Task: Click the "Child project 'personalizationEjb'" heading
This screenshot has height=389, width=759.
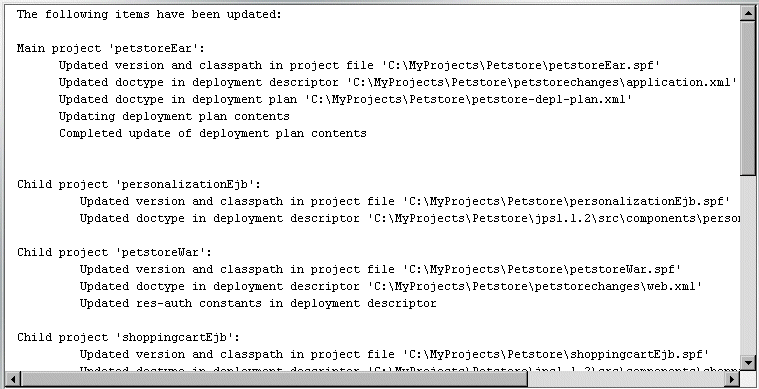Action: 139,184
